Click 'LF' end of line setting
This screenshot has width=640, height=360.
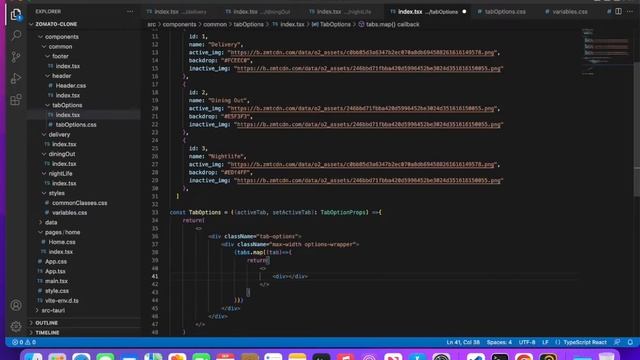545,342
